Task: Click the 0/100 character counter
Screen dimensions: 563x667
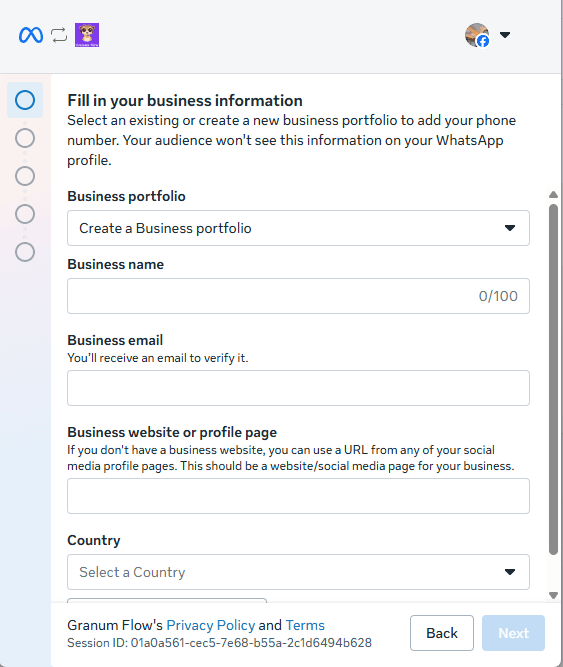Action: tap(498, 296)
